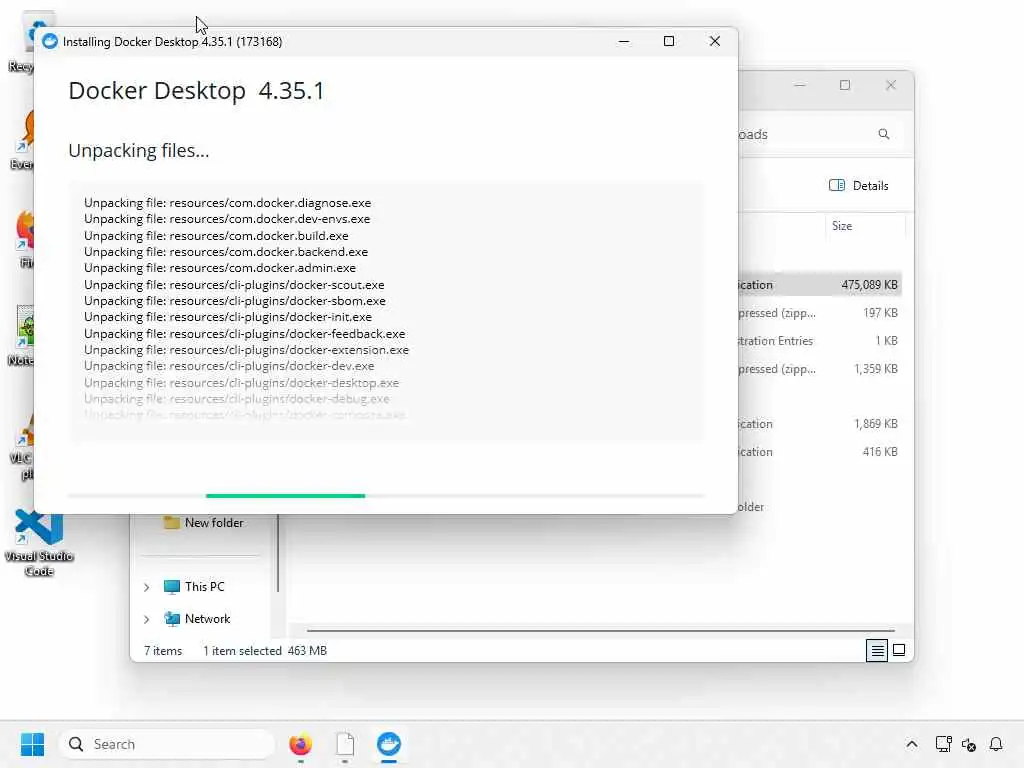Image resolution: width=1024 pixels, height=768 pixels.
Task: Click the com.docker.backend.exe log line
Action: (x=225, y=252)
